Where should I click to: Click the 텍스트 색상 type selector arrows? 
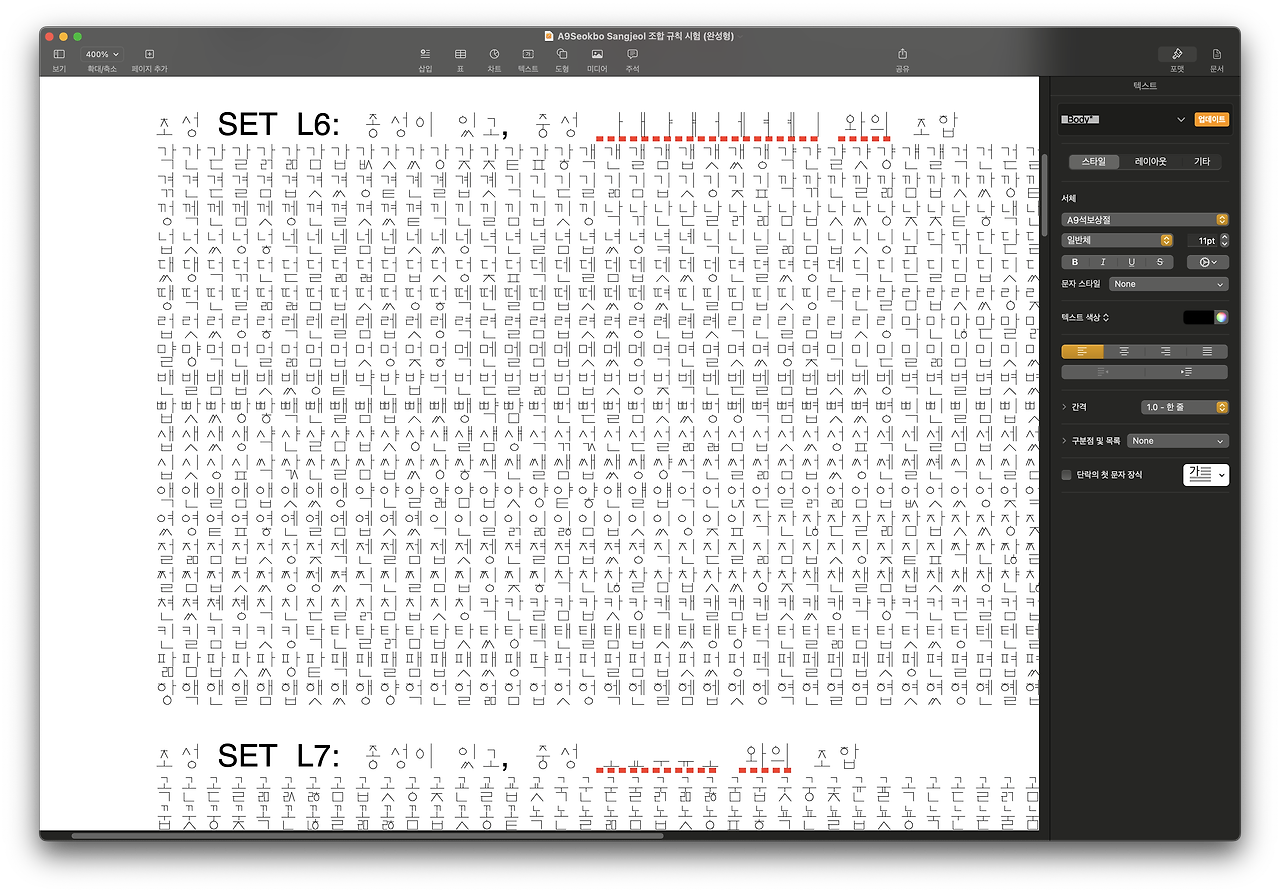[1106, 317]
